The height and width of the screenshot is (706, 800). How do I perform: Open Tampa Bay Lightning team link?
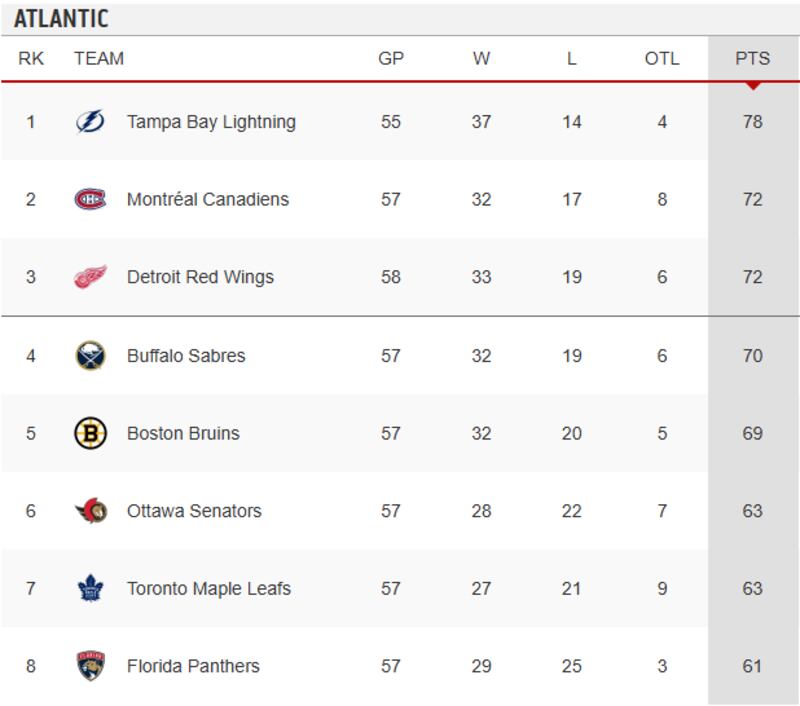[x=211, y=122]
